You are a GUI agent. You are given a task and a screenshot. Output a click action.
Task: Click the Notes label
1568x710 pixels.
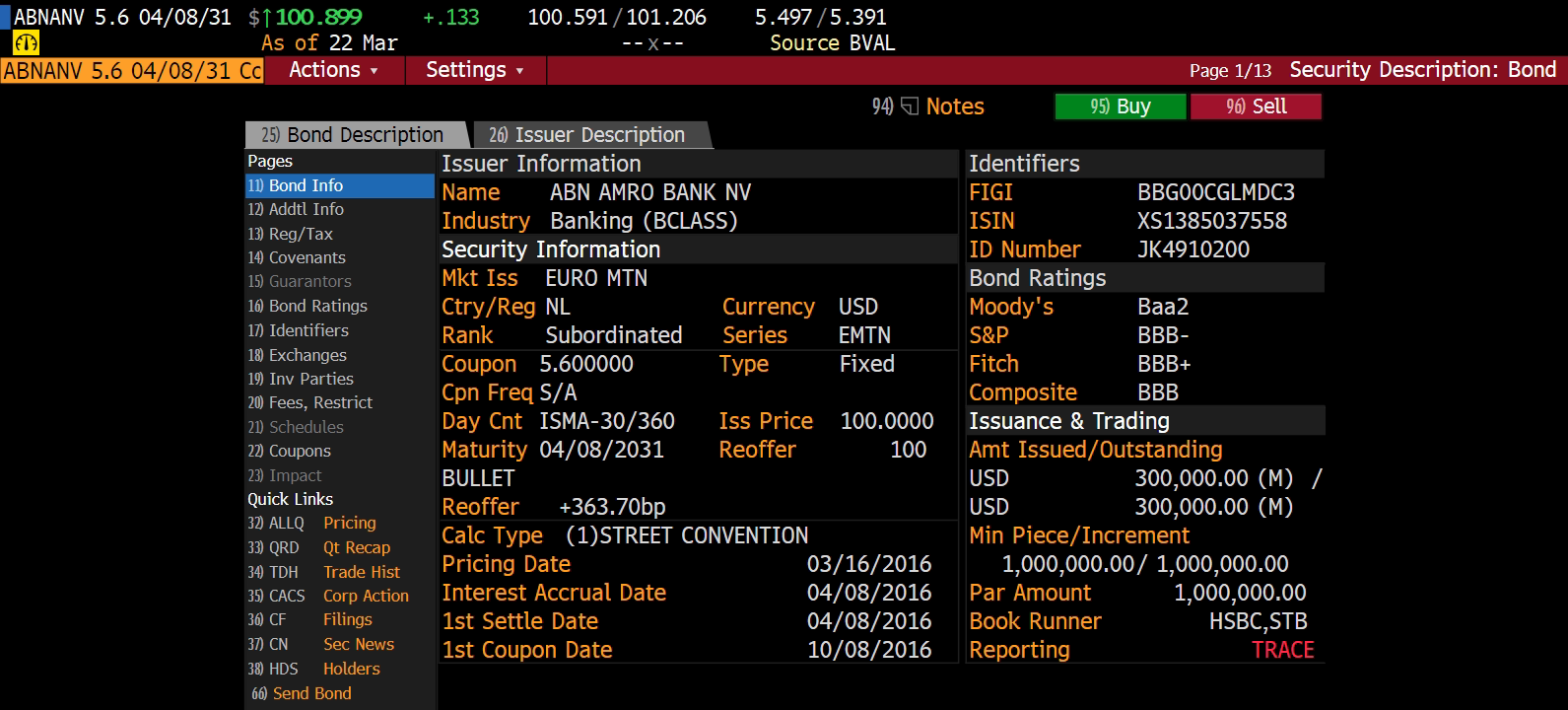pos(955,106)
